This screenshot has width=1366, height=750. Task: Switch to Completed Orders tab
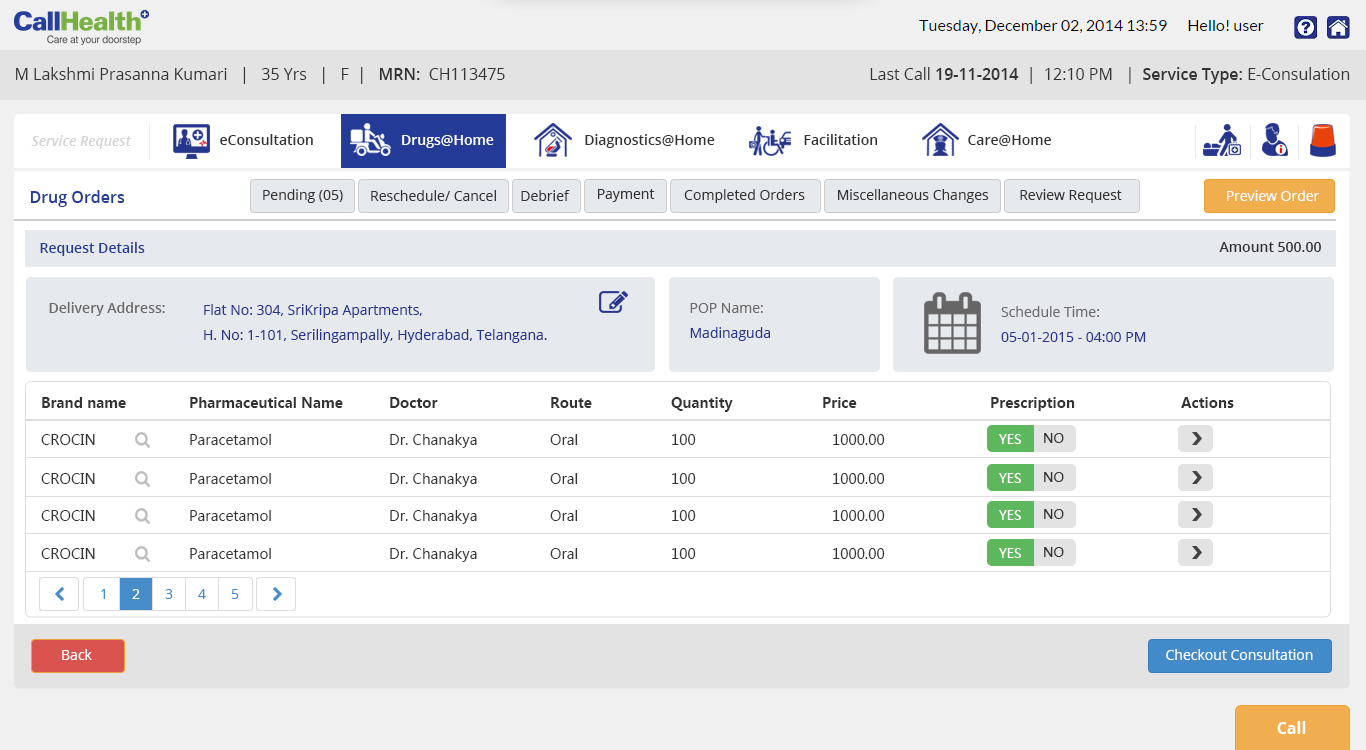(744, 196)
